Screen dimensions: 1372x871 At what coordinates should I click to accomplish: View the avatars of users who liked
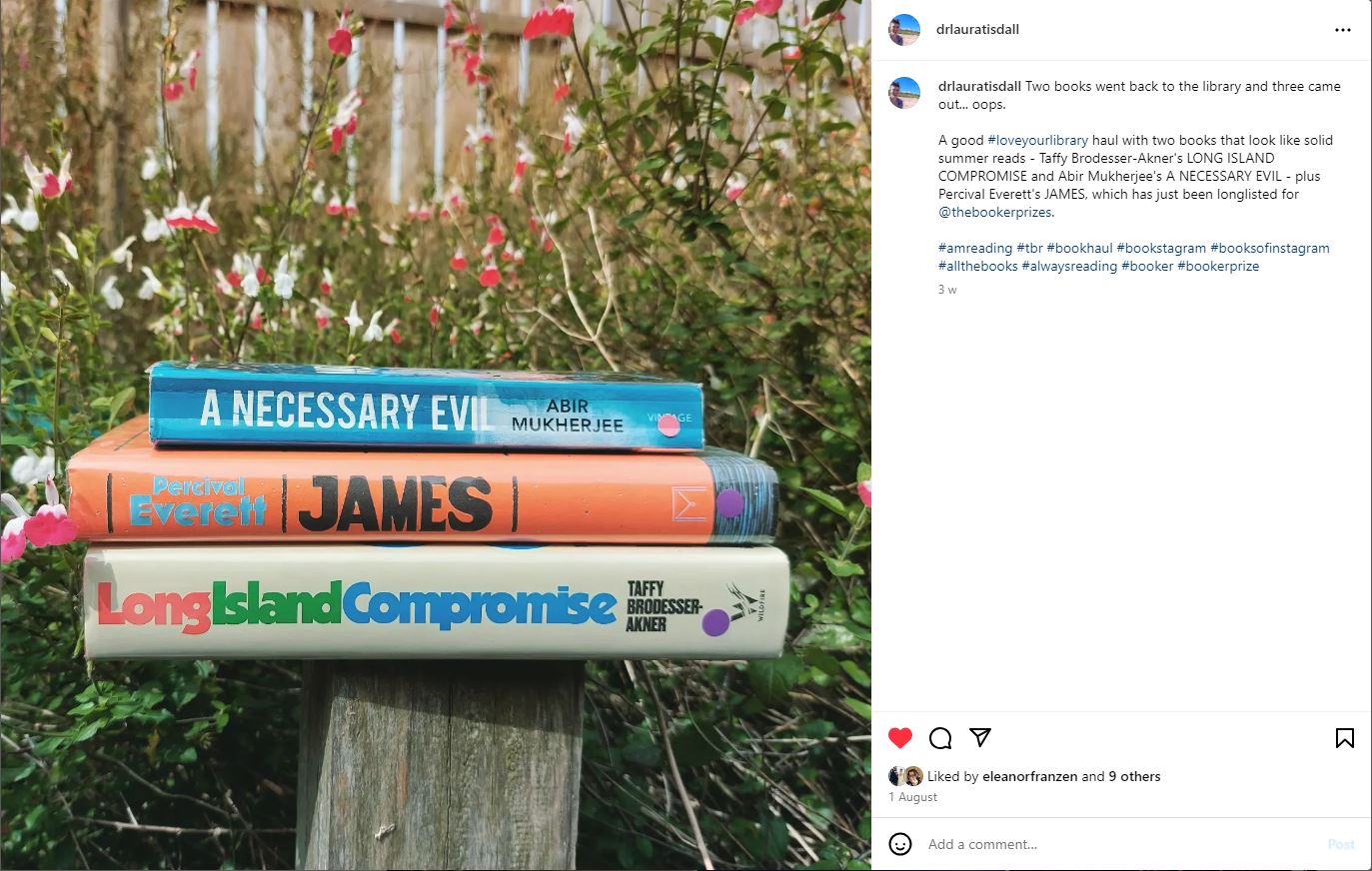point(905,776)
